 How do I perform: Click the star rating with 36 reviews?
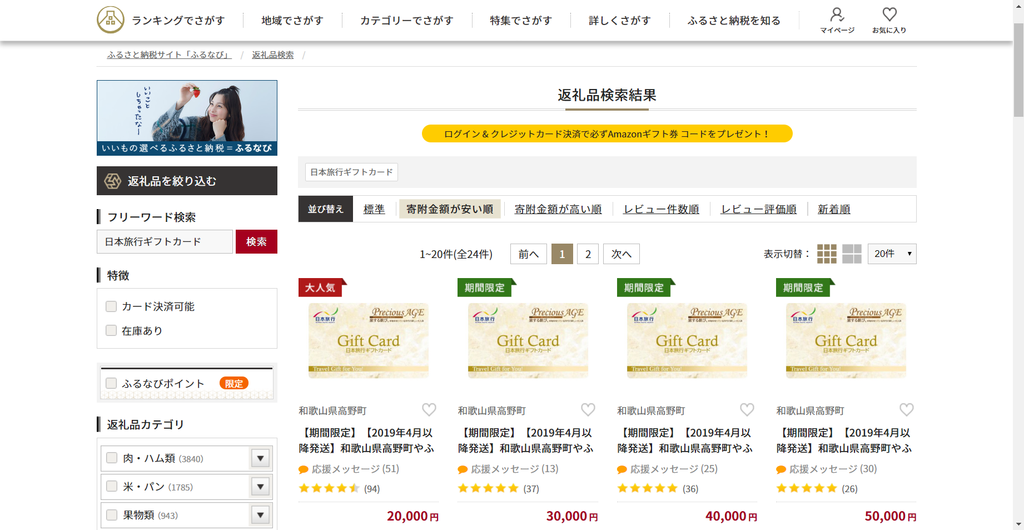tap(648, 488)
